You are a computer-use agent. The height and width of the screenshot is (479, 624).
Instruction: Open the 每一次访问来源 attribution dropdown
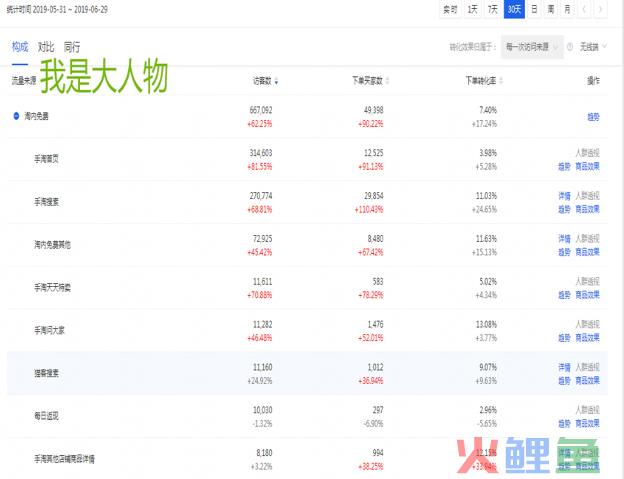(532, 47)
